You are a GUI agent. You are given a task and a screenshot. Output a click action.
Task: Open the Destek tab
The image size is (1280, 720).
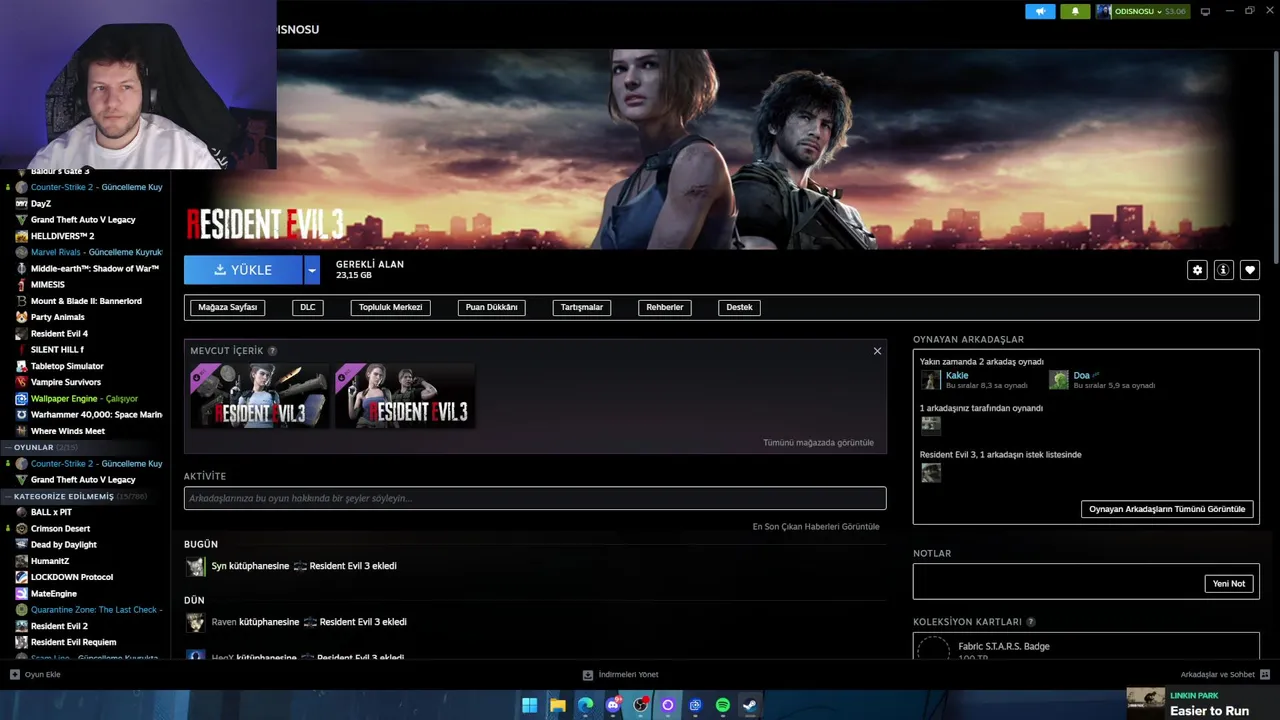coord(739,307)
